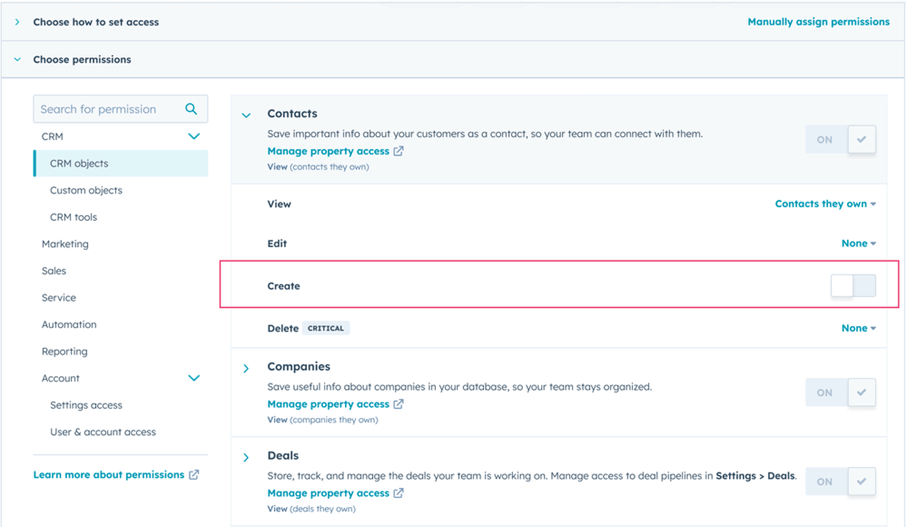Click the CRITICAL badge next to Delete
Viewport: 907px width, 527px height.
coord(326,328)
